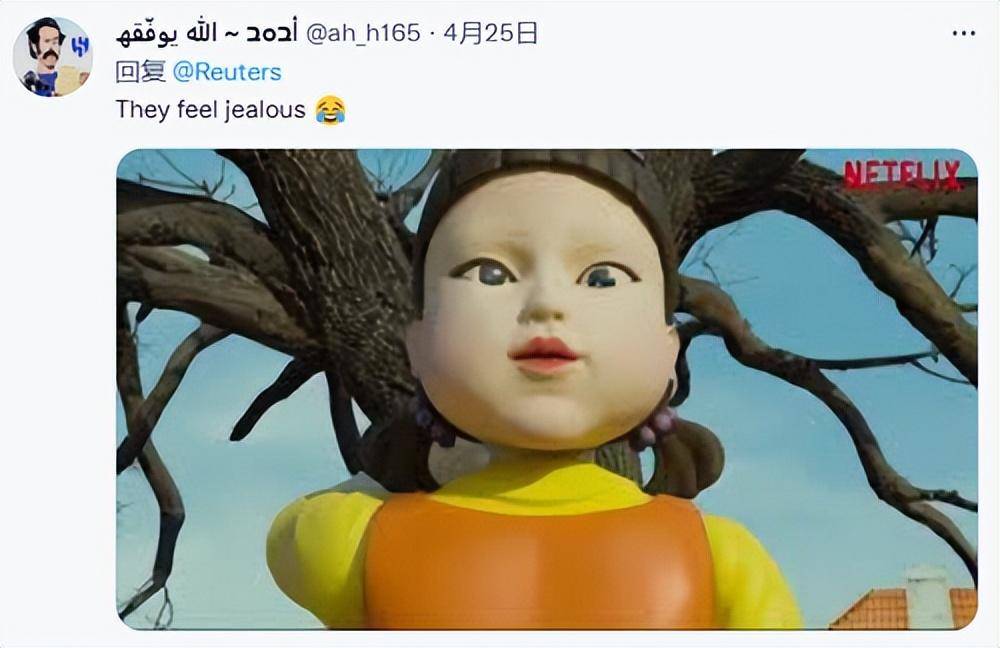Open the Arabic display name profile
This screenshot has width=1000, height=648.
pyautogui.click(x=207, y=34)
